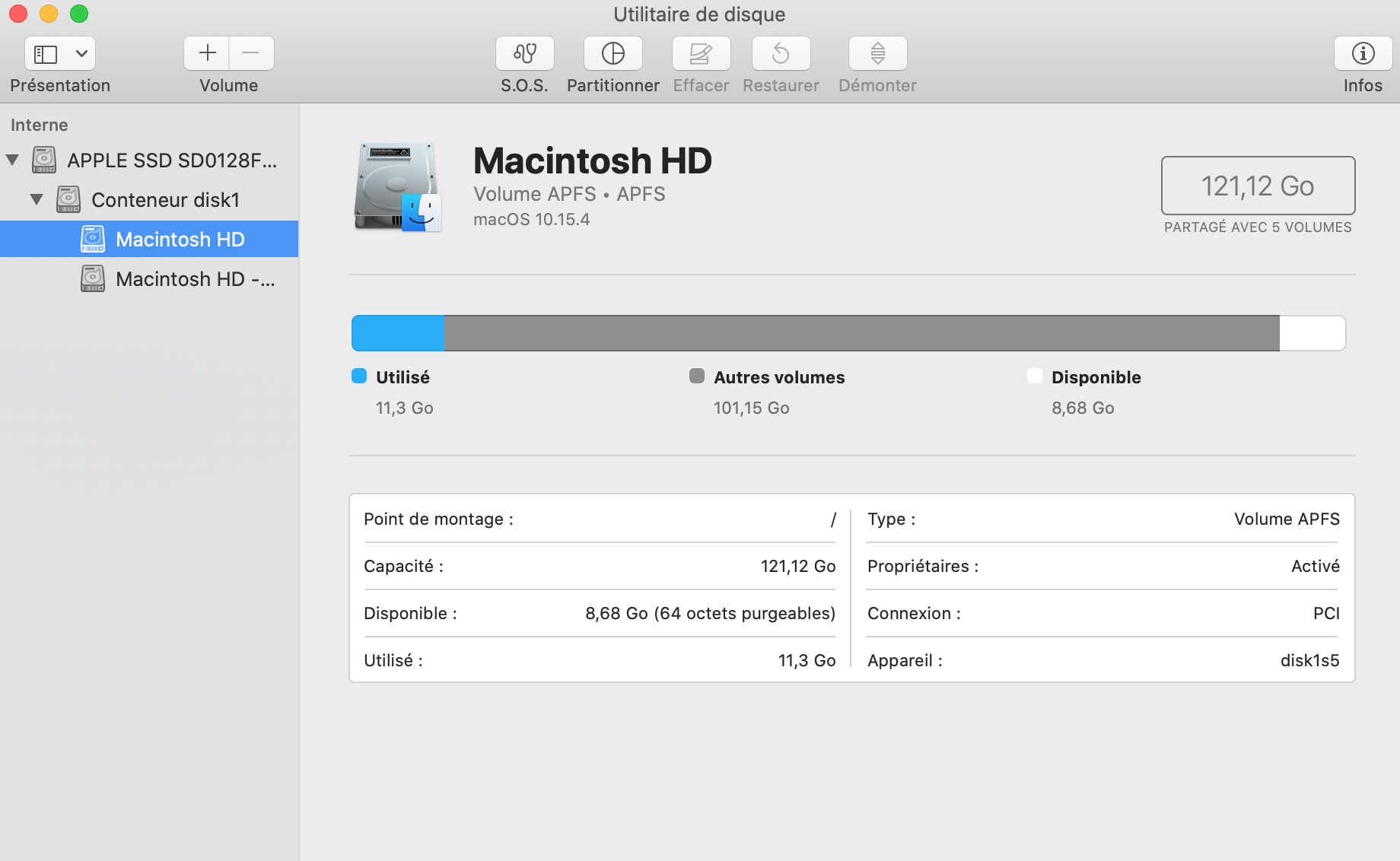Select the truncated Macintosh HD - volume
1400x861 pixels.
pos(195,279)
